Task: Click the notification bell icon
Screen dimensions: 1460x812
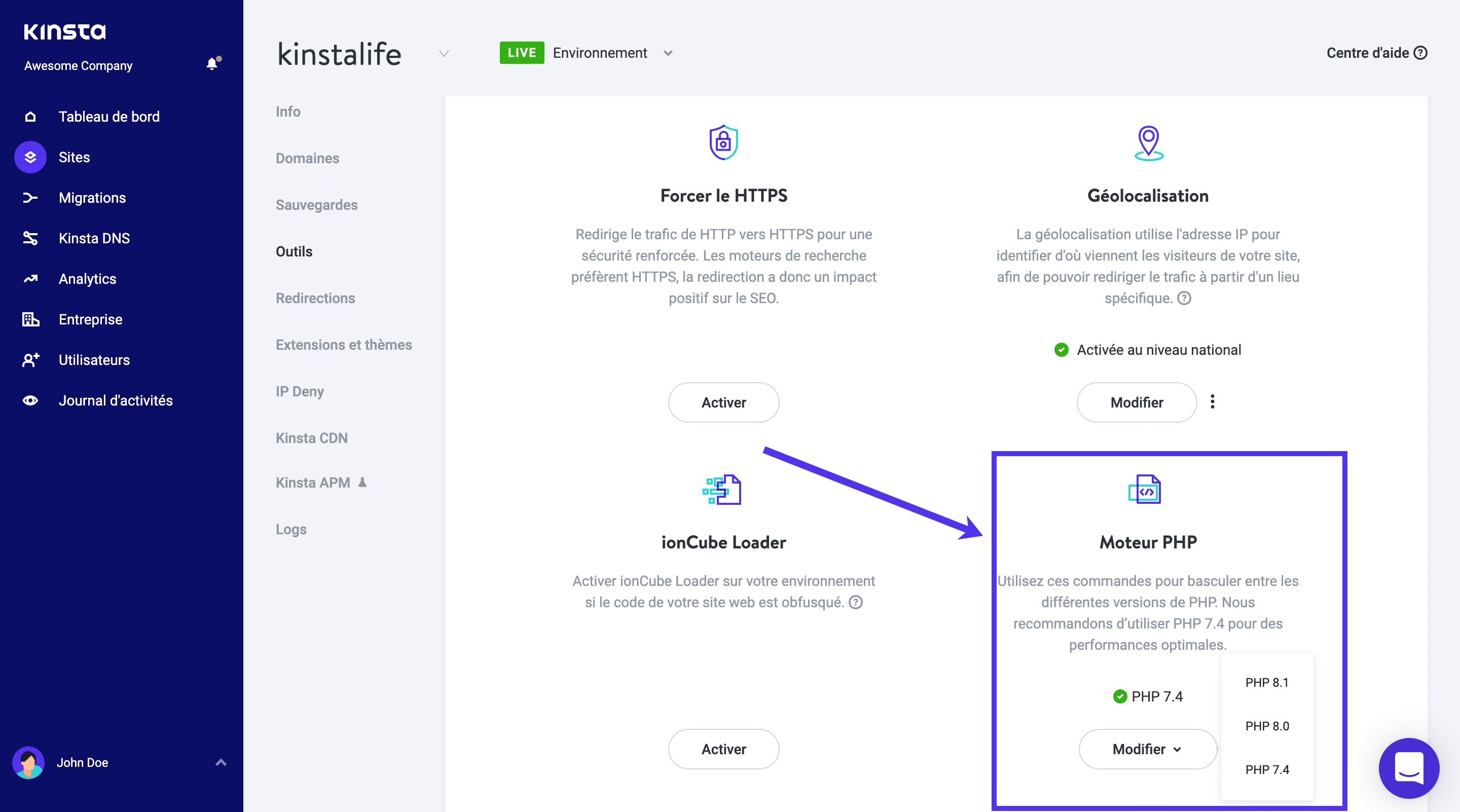Action: (212, 64)
